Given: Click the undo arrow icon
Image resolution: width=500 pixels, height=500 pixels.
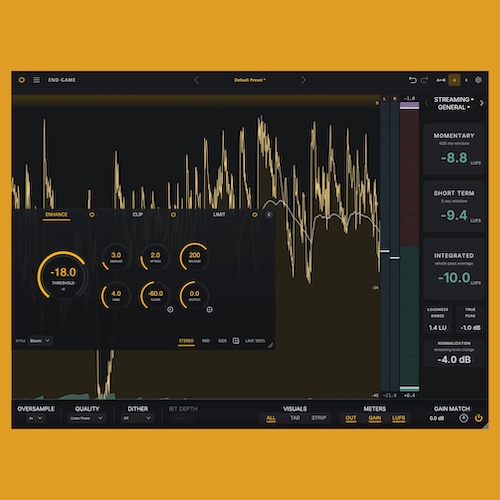Looking at the screenshot, I should pyautogui.click(x=413, y=80).
